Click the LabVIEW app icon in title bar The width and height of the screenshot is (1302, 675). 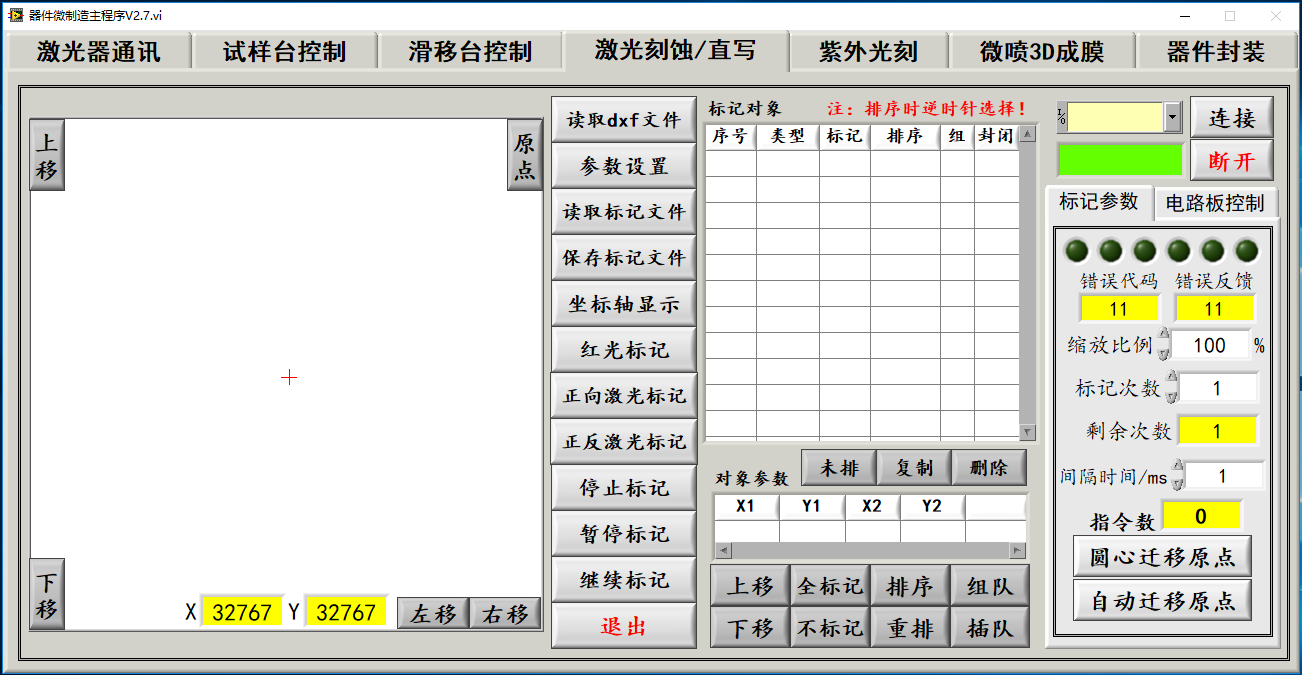[15, 15]
